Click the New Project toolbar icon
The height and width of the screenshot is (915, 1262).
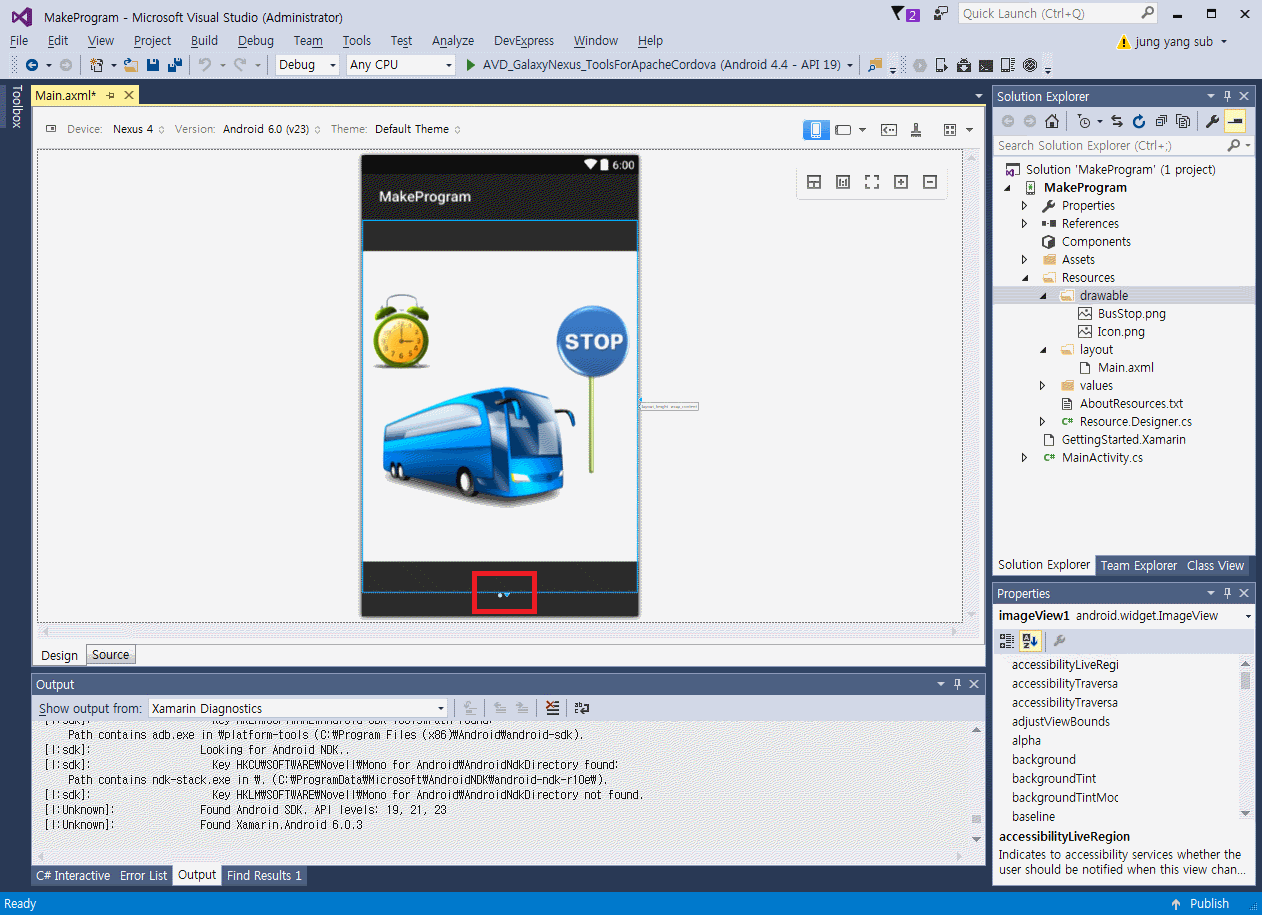pos(97,65)
